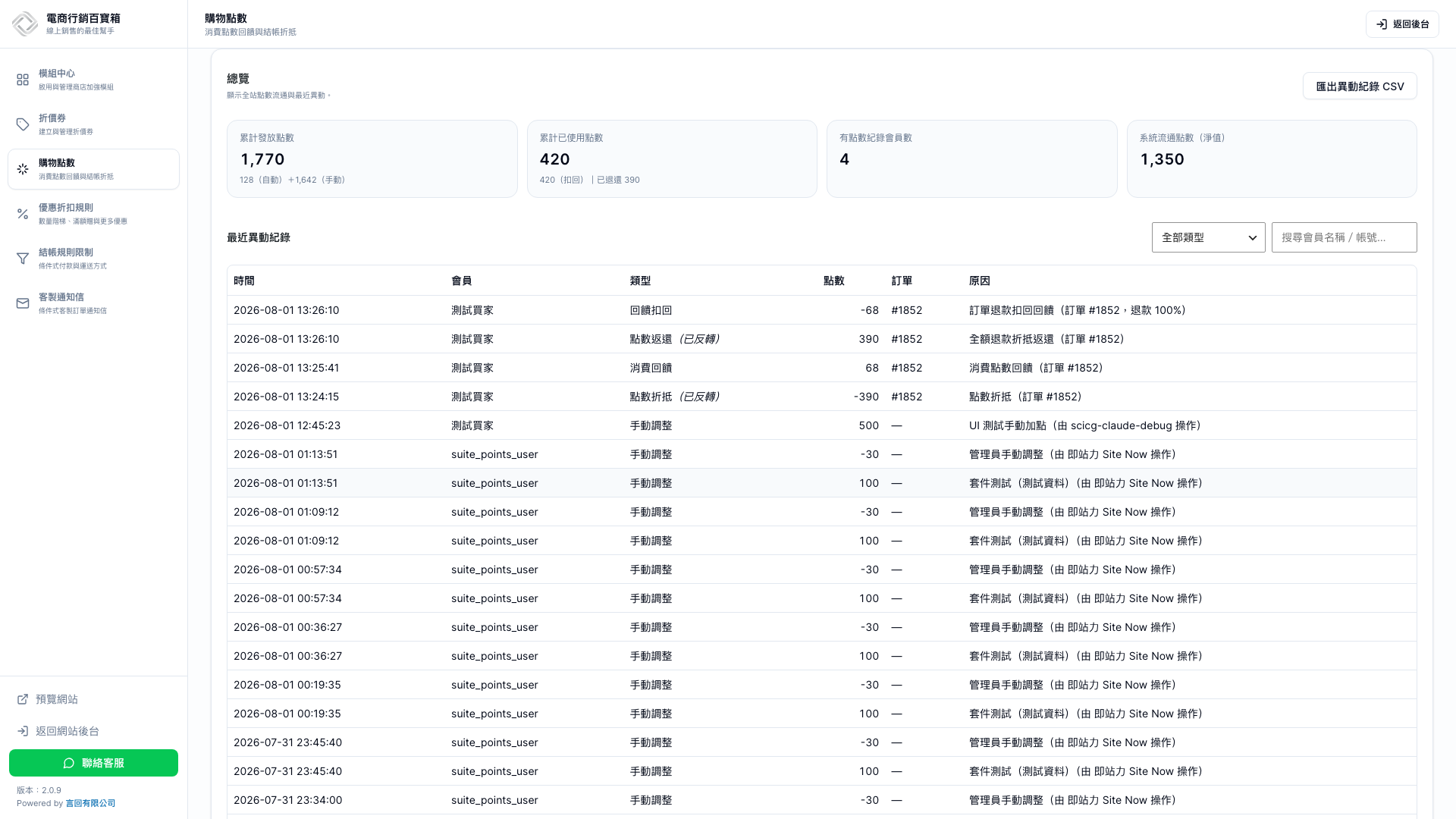The height and width of the screenshot is (819, 1456).
Task: Click the 累計已使用點數 summary card
Action: 672,158
